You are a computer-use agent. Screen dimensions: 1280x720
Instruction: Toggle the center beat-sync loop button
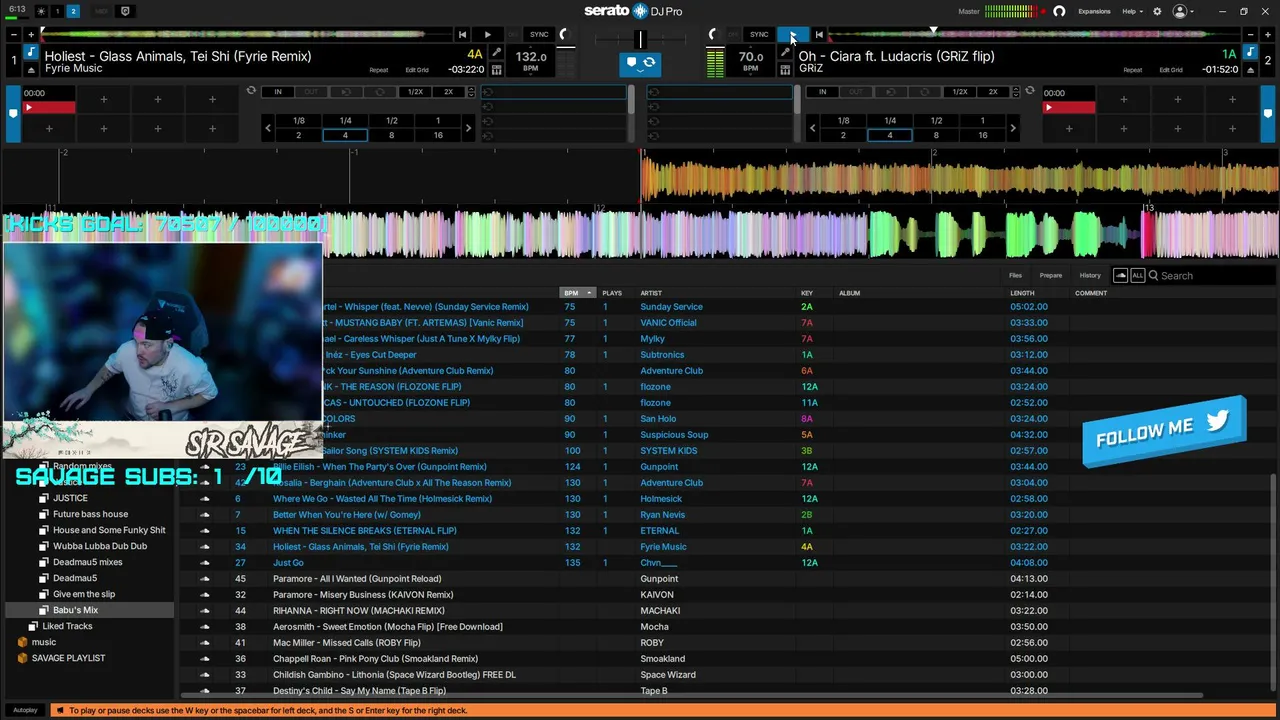pyautogui.click(x=640, y=63)
